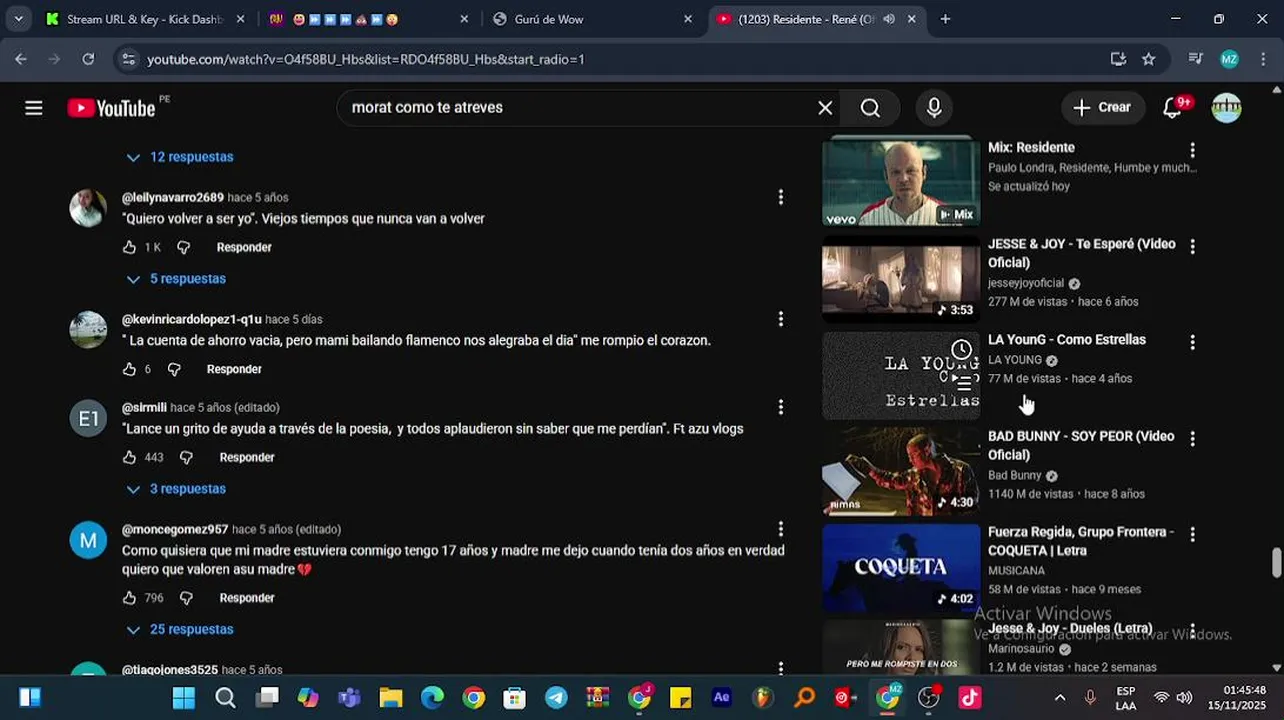
Task: Open options menu for @kevinricardolopez1-q1u comment
Action: tap(781, 319)
